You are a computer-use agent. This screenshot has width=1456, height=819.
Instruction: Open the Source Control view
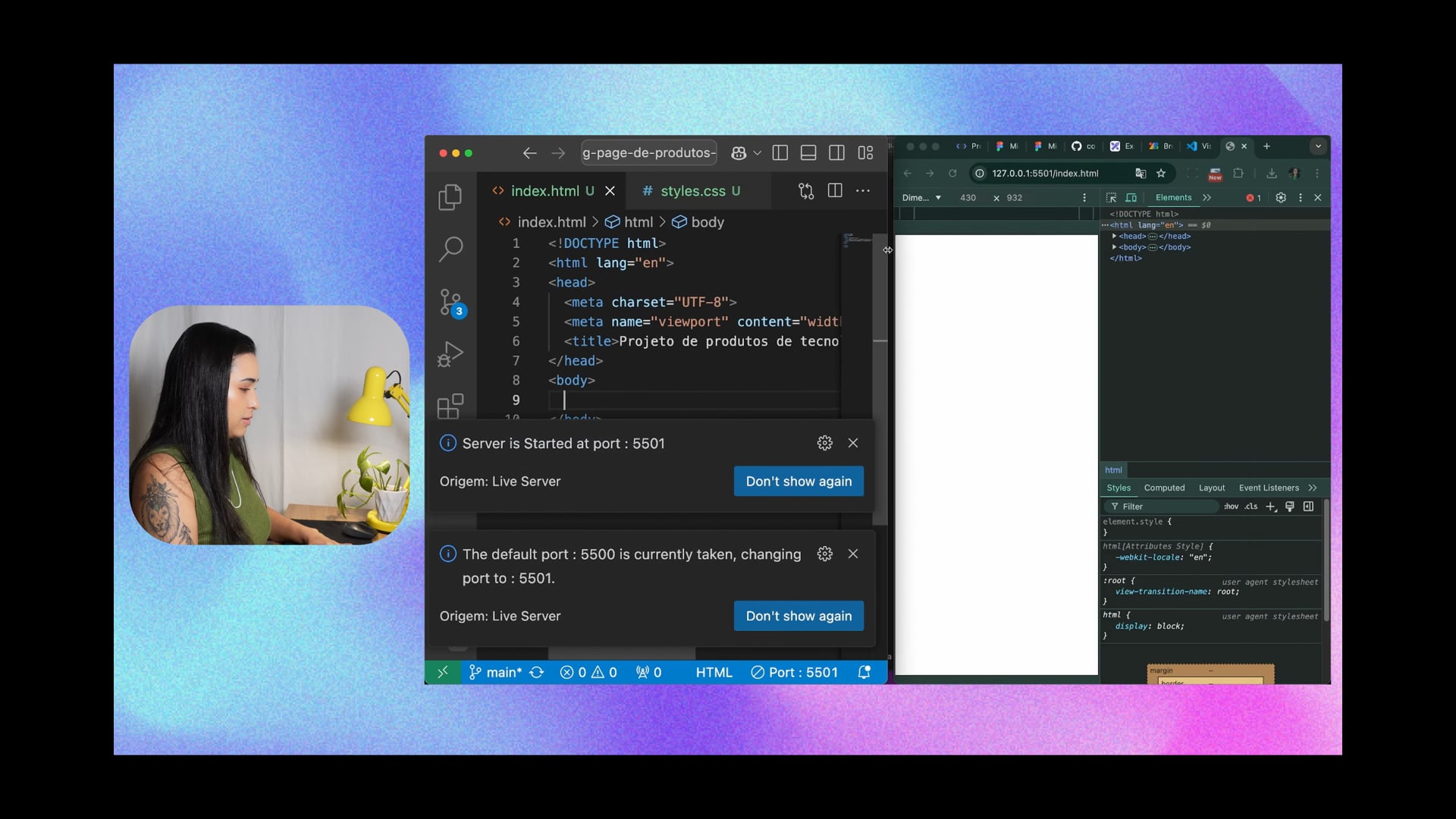450,302
